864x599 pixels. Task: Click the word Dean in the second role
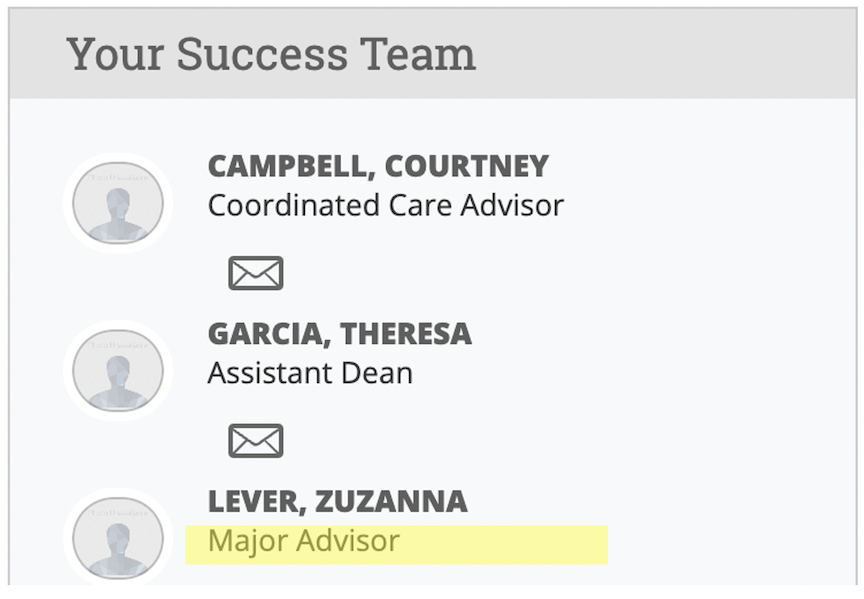pyautogui.click(x=377, y=373)
